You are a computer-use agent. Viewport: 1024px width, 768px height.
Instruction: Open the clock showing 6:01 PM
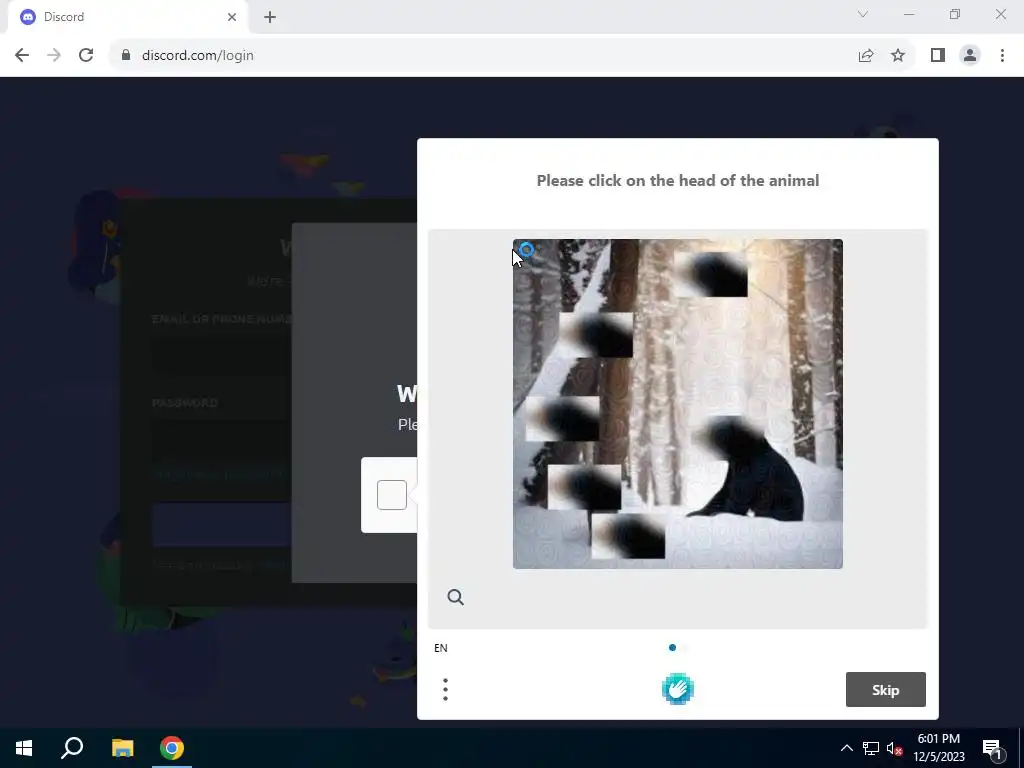[938, 748]
